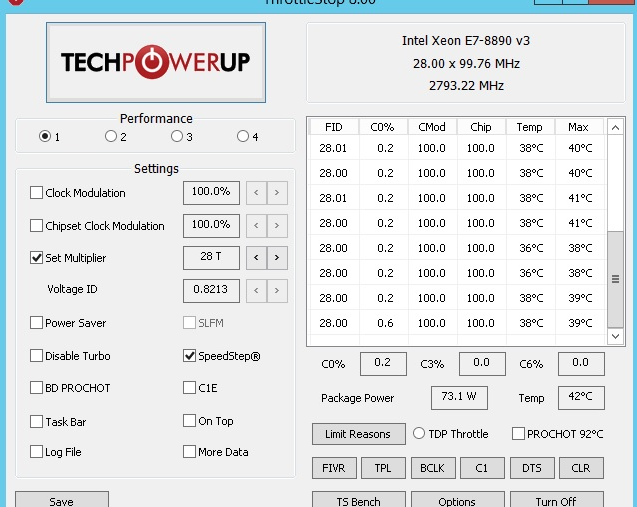Open the FIVR settings

pos(334,468)
